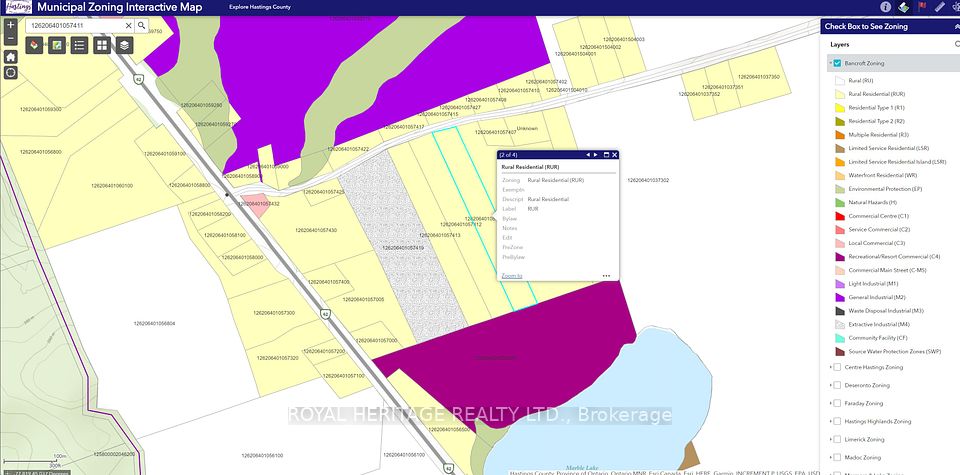Click the Hastings County logo
This screenshot has width=960, height=475.
(18, 7)
